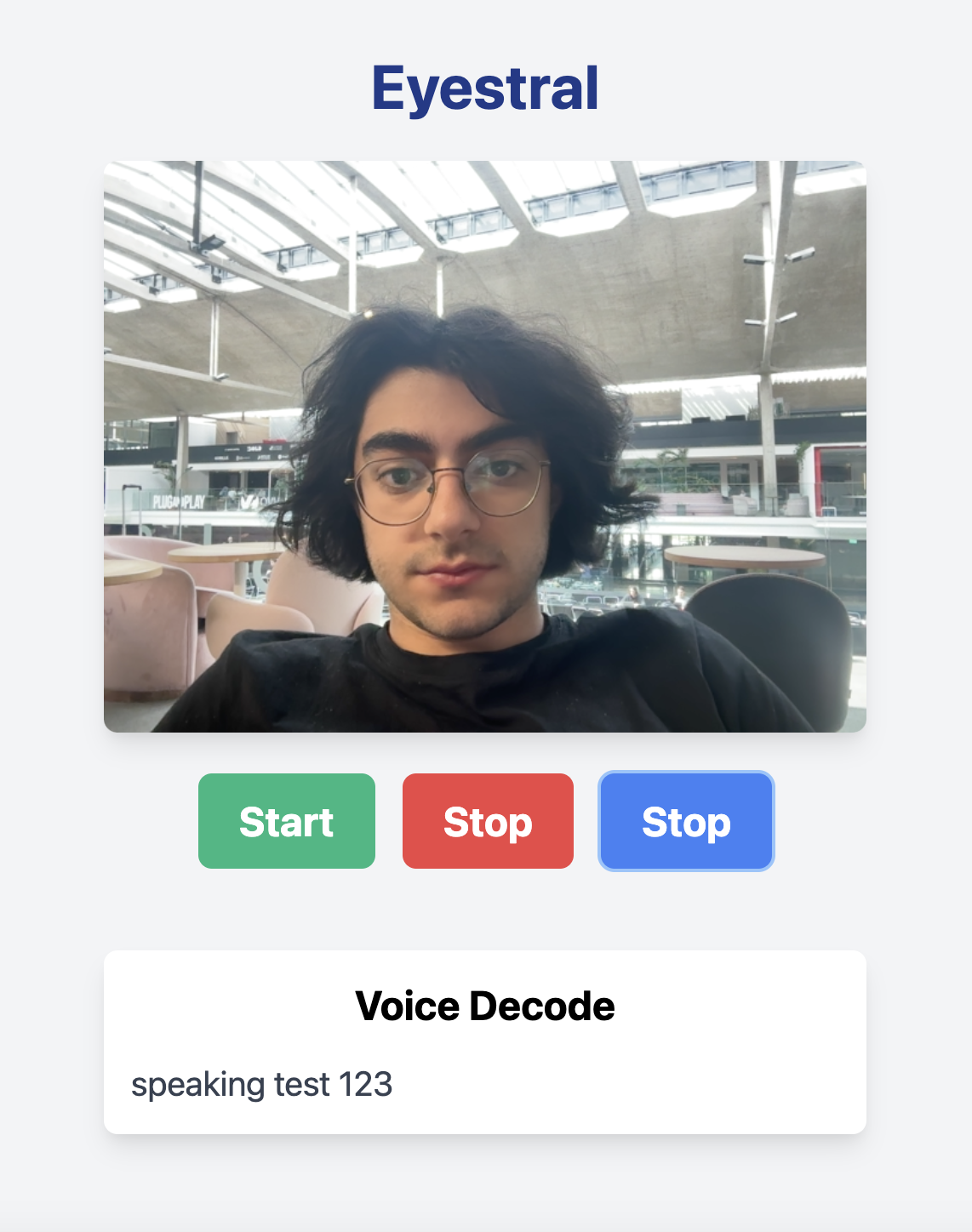The height and width of the screenshot is (1232, 972).
Task: Click the PLUG AND PLAY sign in the video
Action: pos(179,501)
